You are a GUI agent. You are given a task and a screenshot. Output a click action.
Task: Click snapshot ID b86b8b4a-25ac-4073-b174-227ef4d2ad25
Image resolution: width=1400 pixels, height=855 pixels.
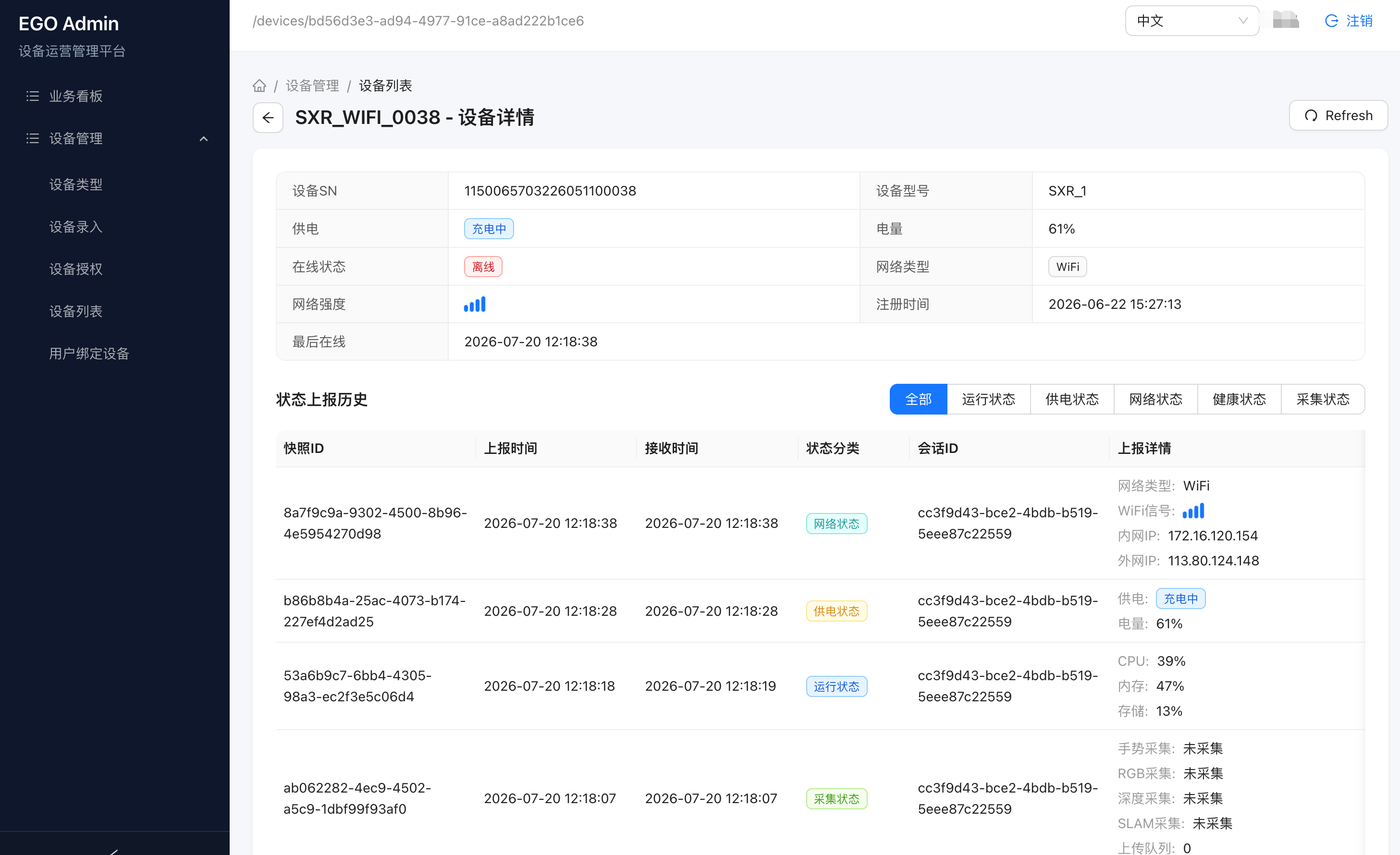coord(374,611)
